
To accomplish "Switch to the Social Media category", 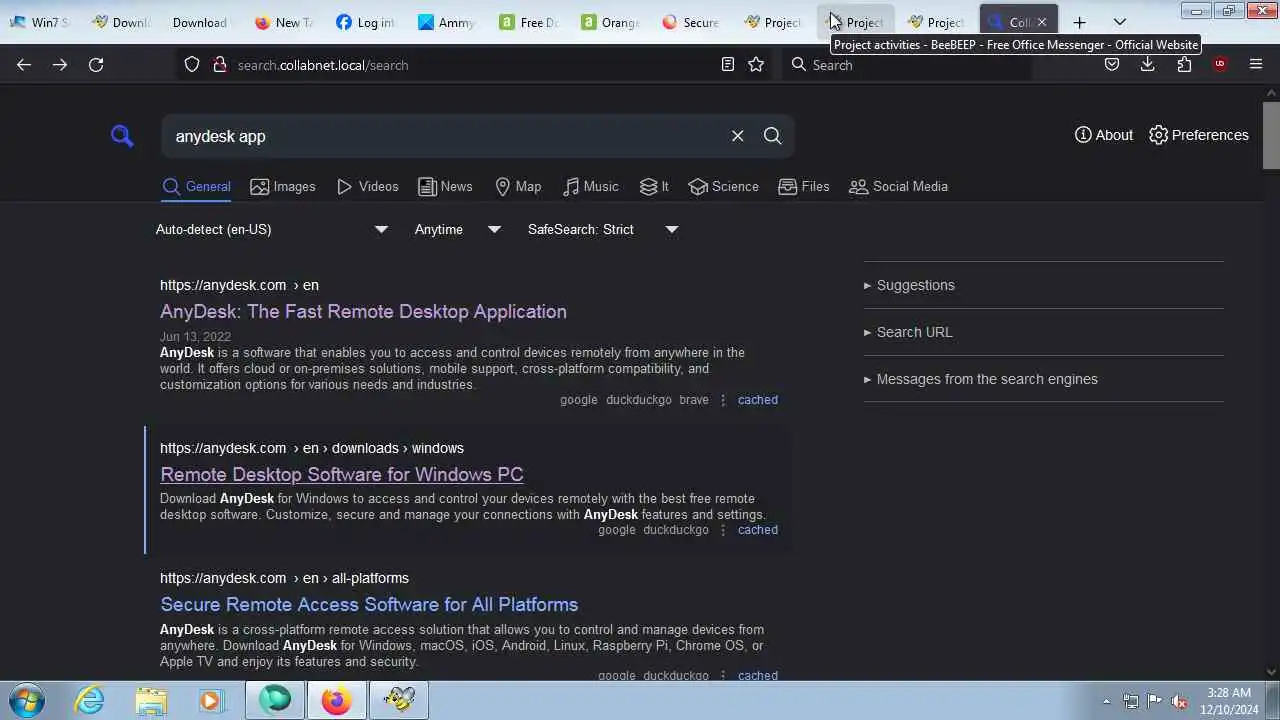I will [x=898, y=186].
